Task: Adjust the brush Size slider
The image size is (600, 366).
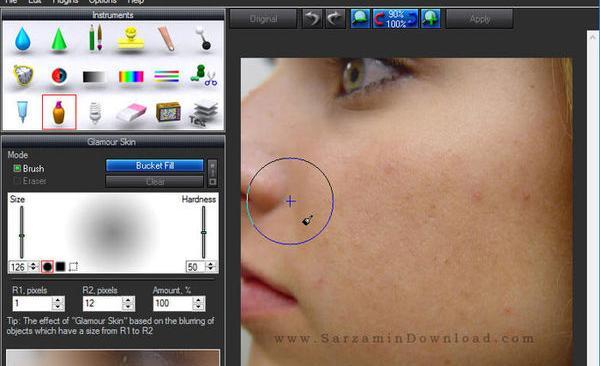Action: [22, 232]
